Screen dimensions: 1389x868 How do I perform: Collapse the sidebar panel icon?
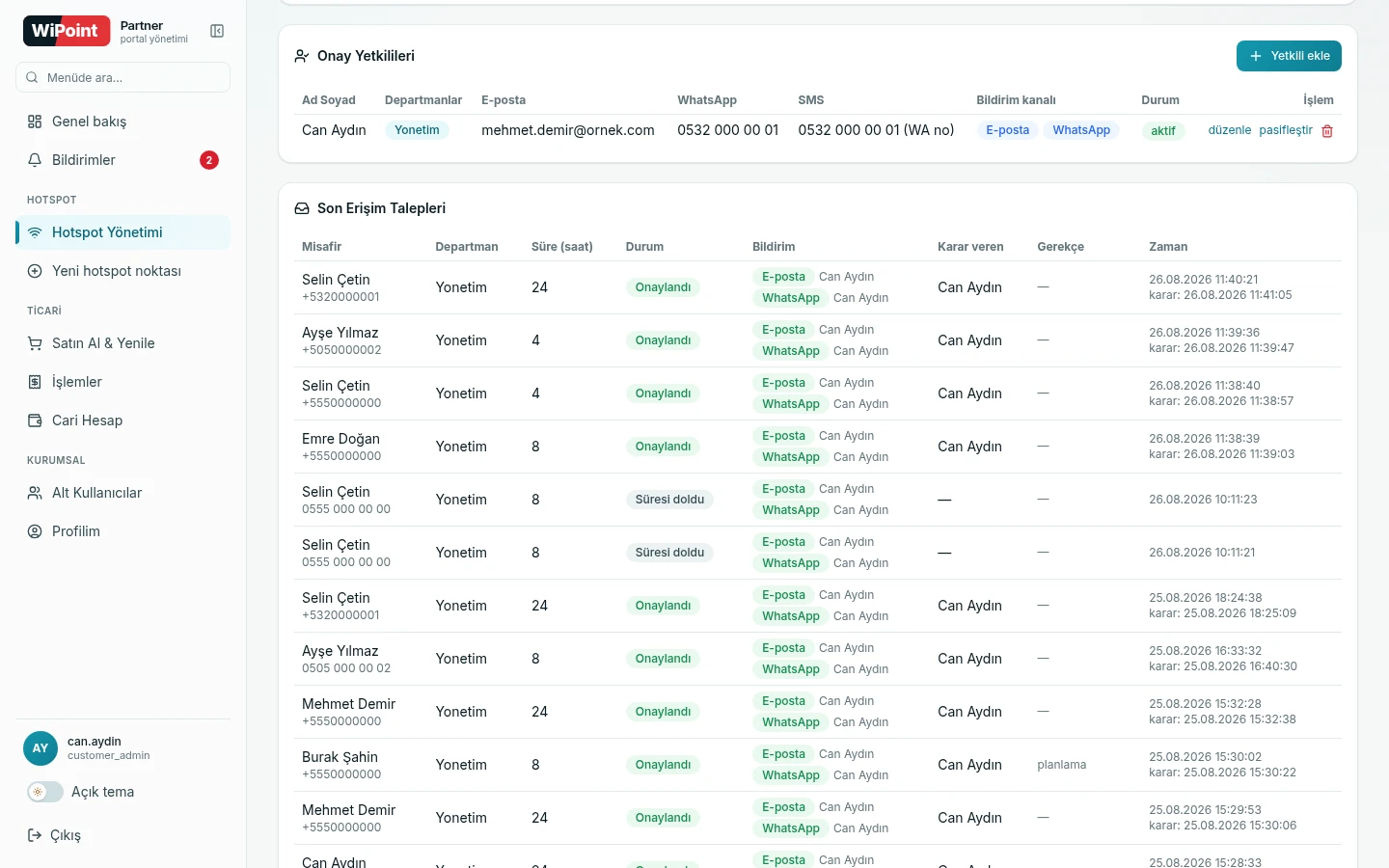(217, 32)
